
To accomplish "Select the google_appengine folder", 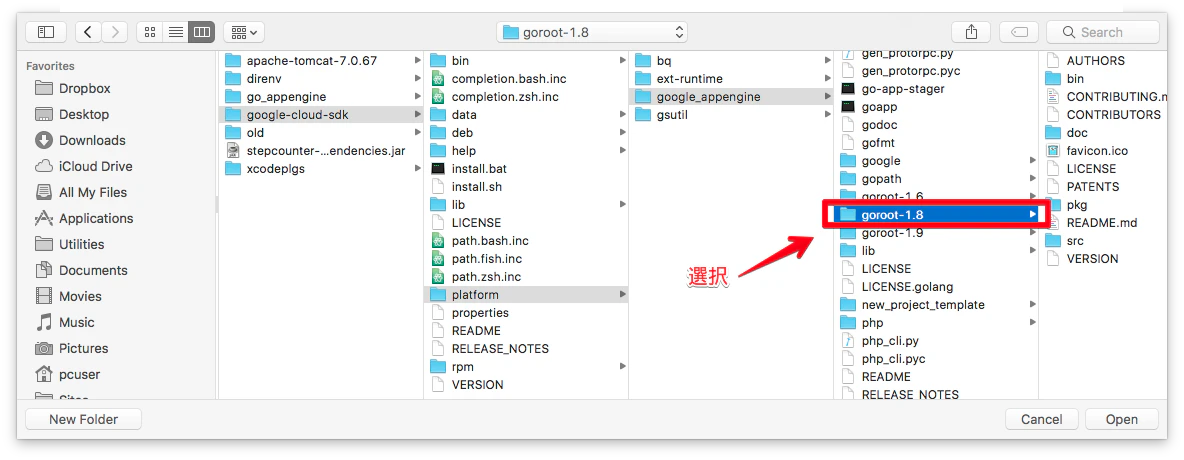I will tap(731, 97).
